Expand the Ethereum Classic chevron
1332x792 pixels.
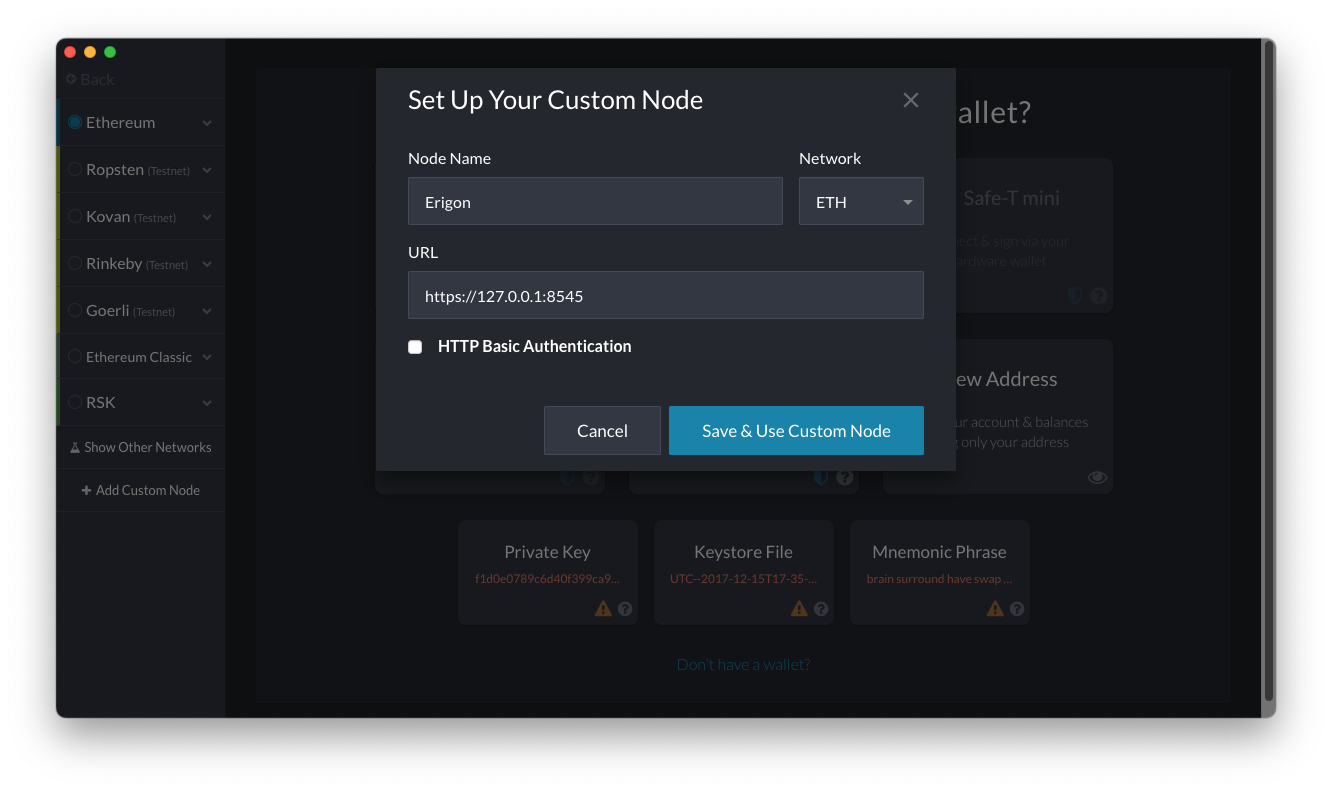coord(207,357)
